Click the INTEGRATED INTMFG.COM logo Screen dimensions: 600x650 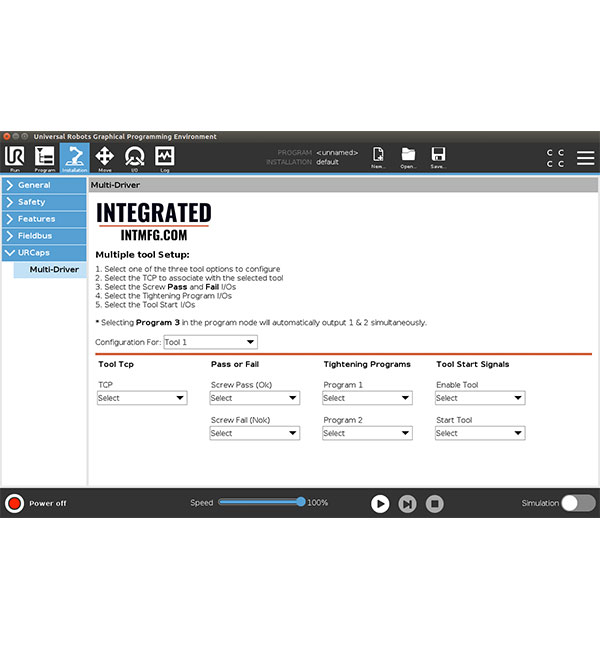154,222
